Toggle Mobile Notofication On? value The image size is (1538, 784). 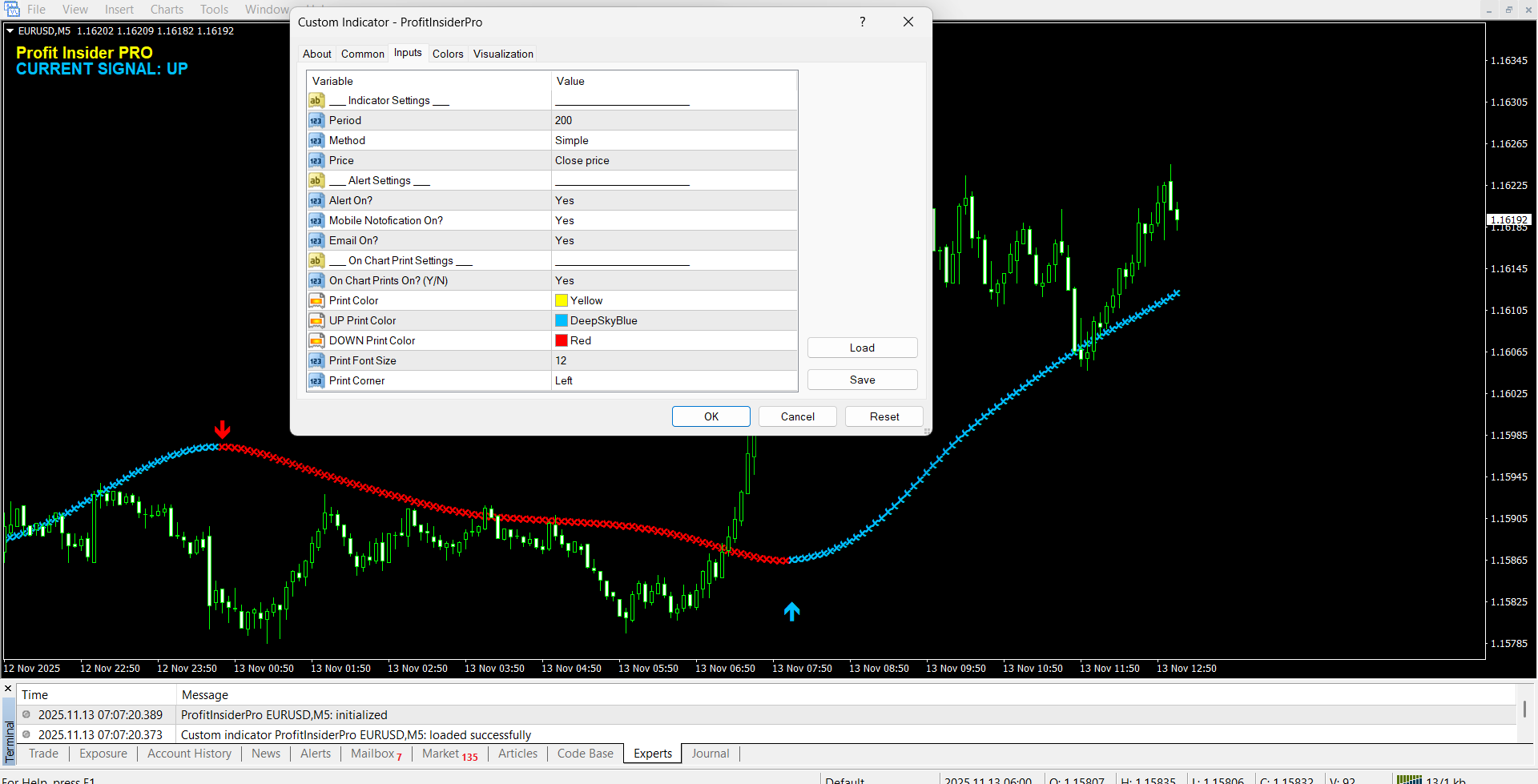coord(565,220)
